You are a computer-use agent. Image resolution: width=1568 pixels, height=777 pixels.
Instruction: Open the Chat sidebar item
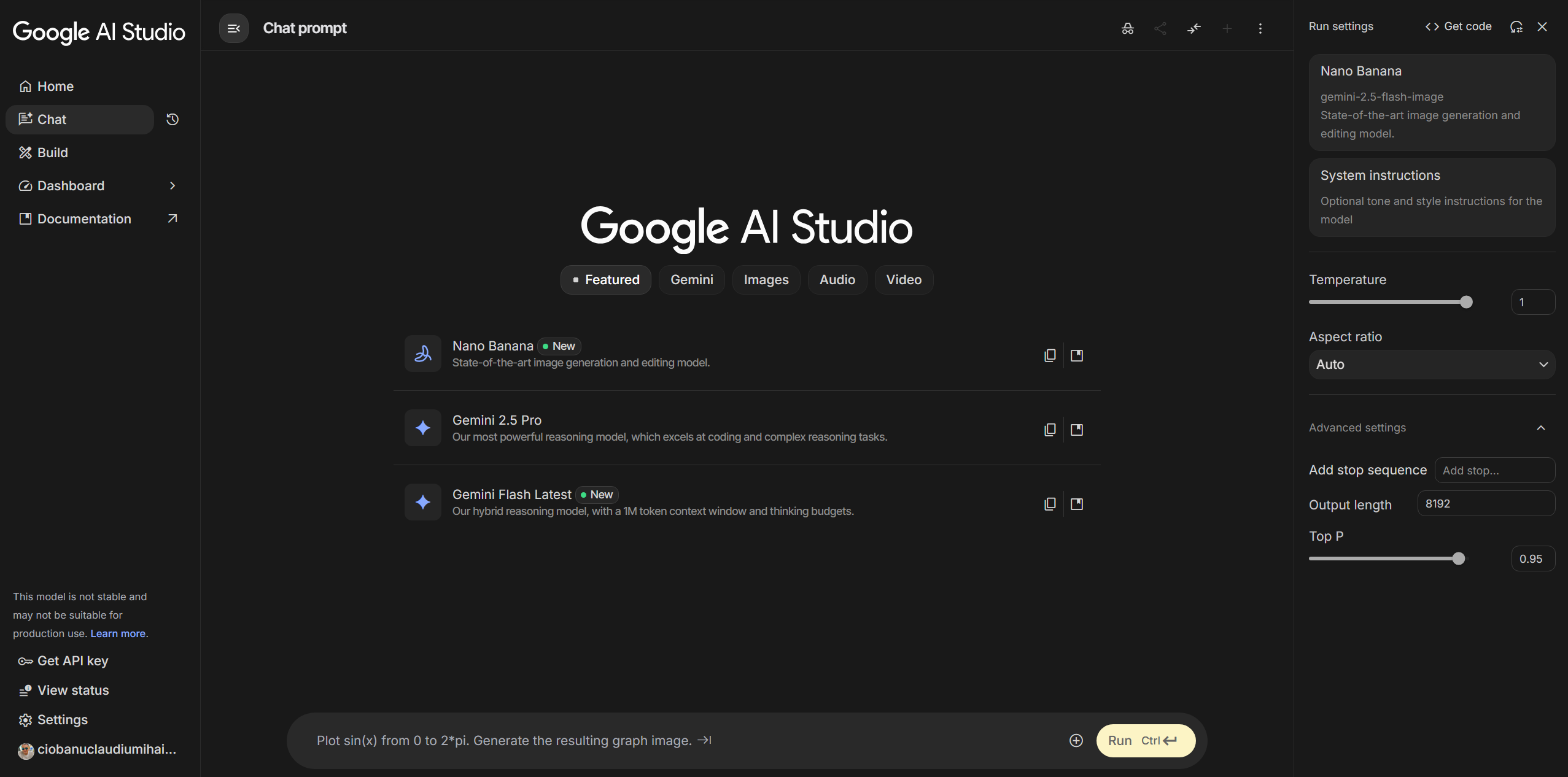tap(80, 120)
